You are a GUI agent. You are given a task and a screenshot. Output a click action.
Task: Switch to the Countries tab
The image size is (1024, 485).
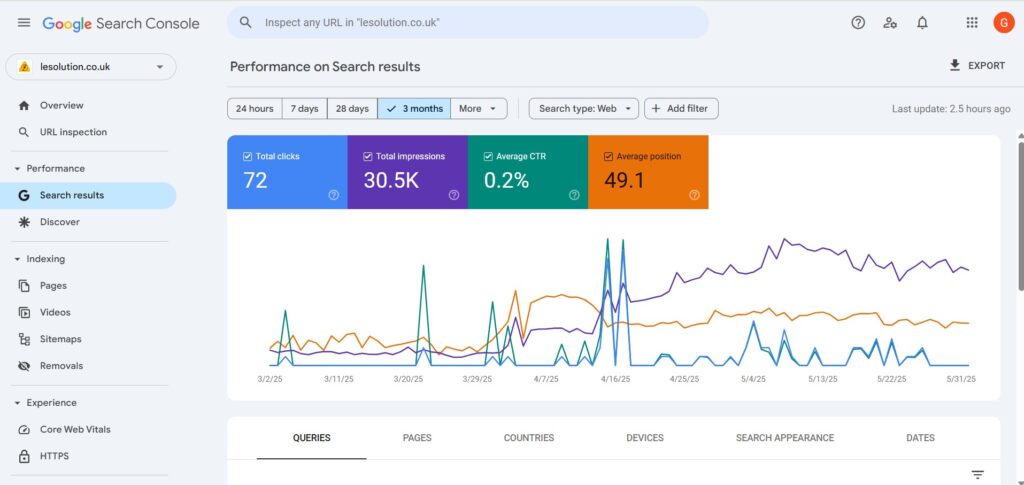tap(529, 438)
